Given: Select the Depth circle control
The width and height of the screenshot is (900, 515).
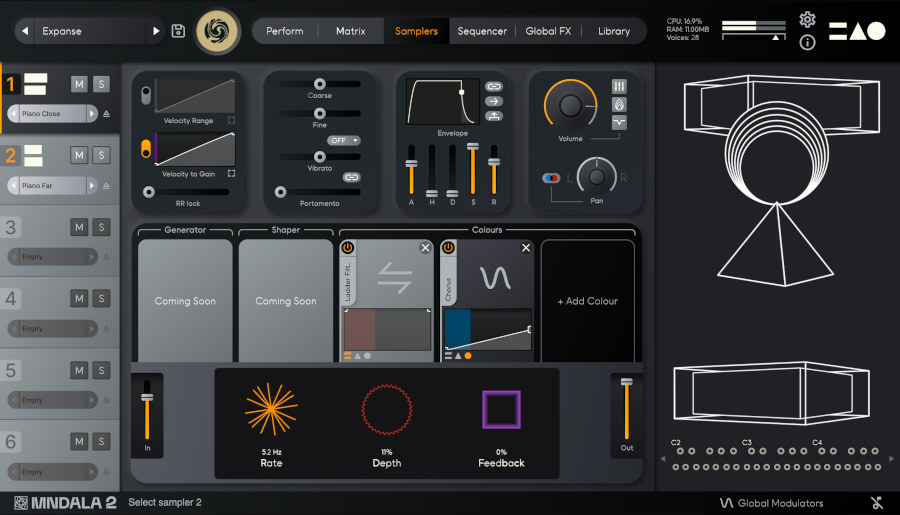Looking at the screenshot, I should 387,409.
